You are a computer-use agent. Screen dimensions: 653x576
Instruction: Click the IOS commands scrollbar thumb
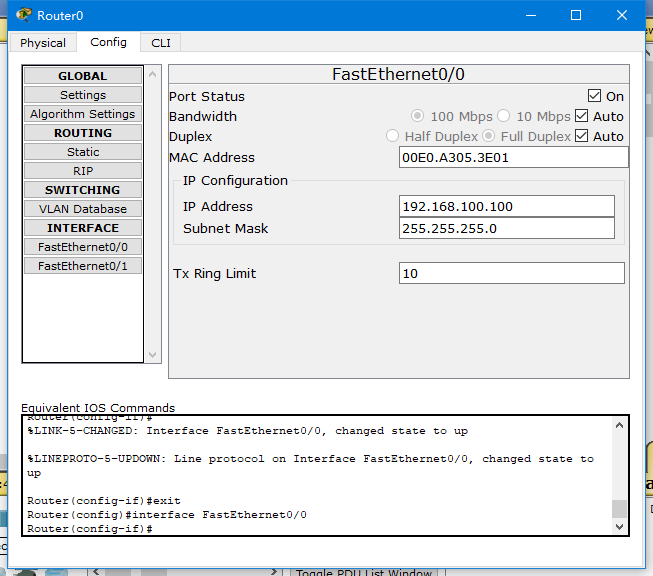coord(619,509)
